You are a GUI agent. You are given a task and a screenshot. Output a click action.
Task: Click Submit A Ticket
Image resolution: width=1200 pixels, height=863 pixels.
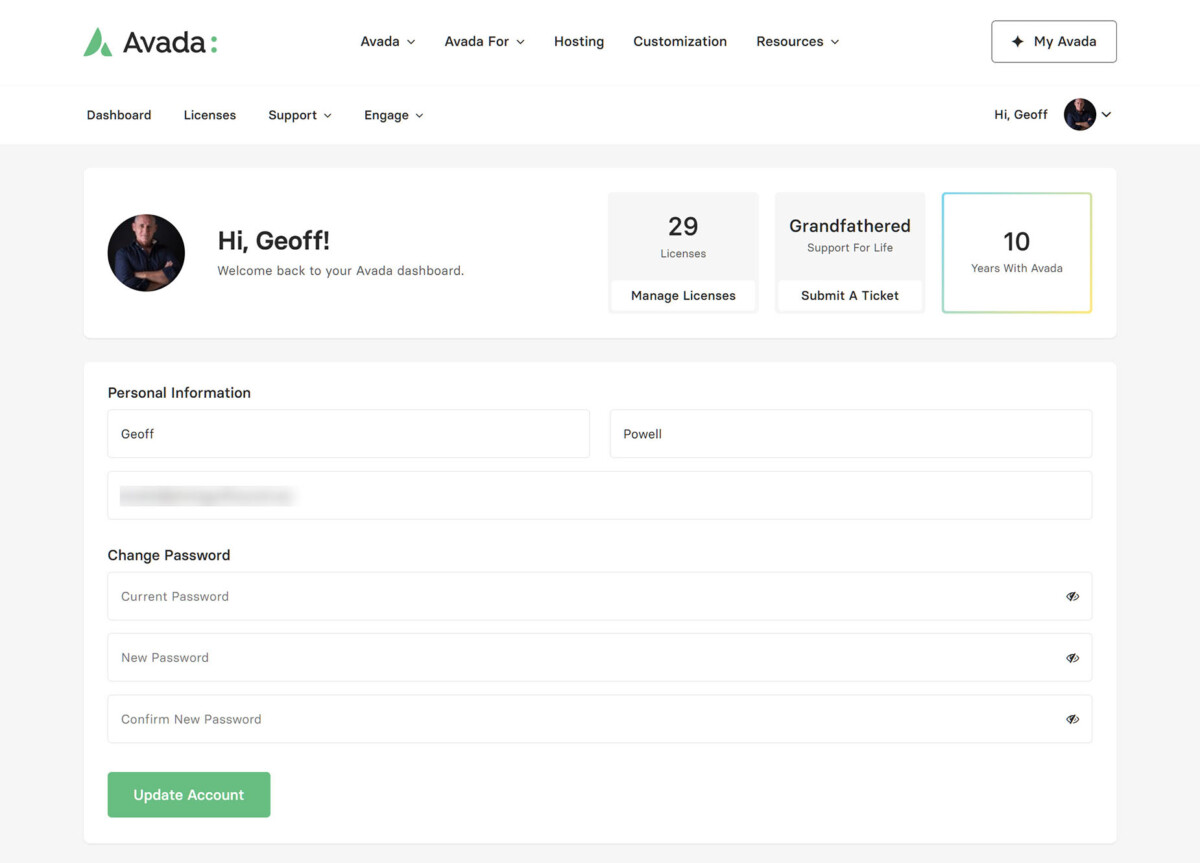(x=850, y=296)
